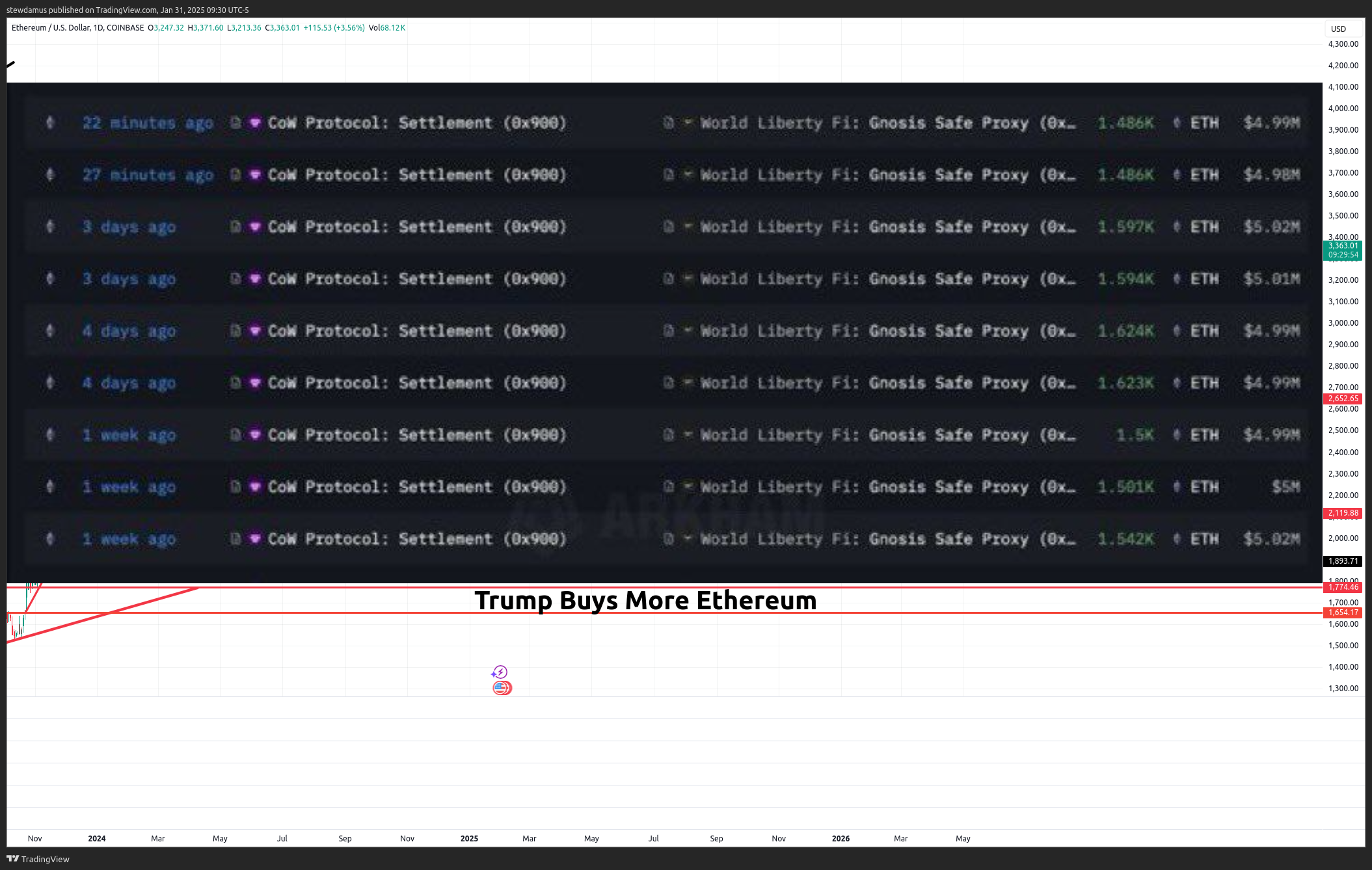Click the 1,300.00 price axis label
The width and height of the screenshot is (1372, 870).
coord(1343,689)
